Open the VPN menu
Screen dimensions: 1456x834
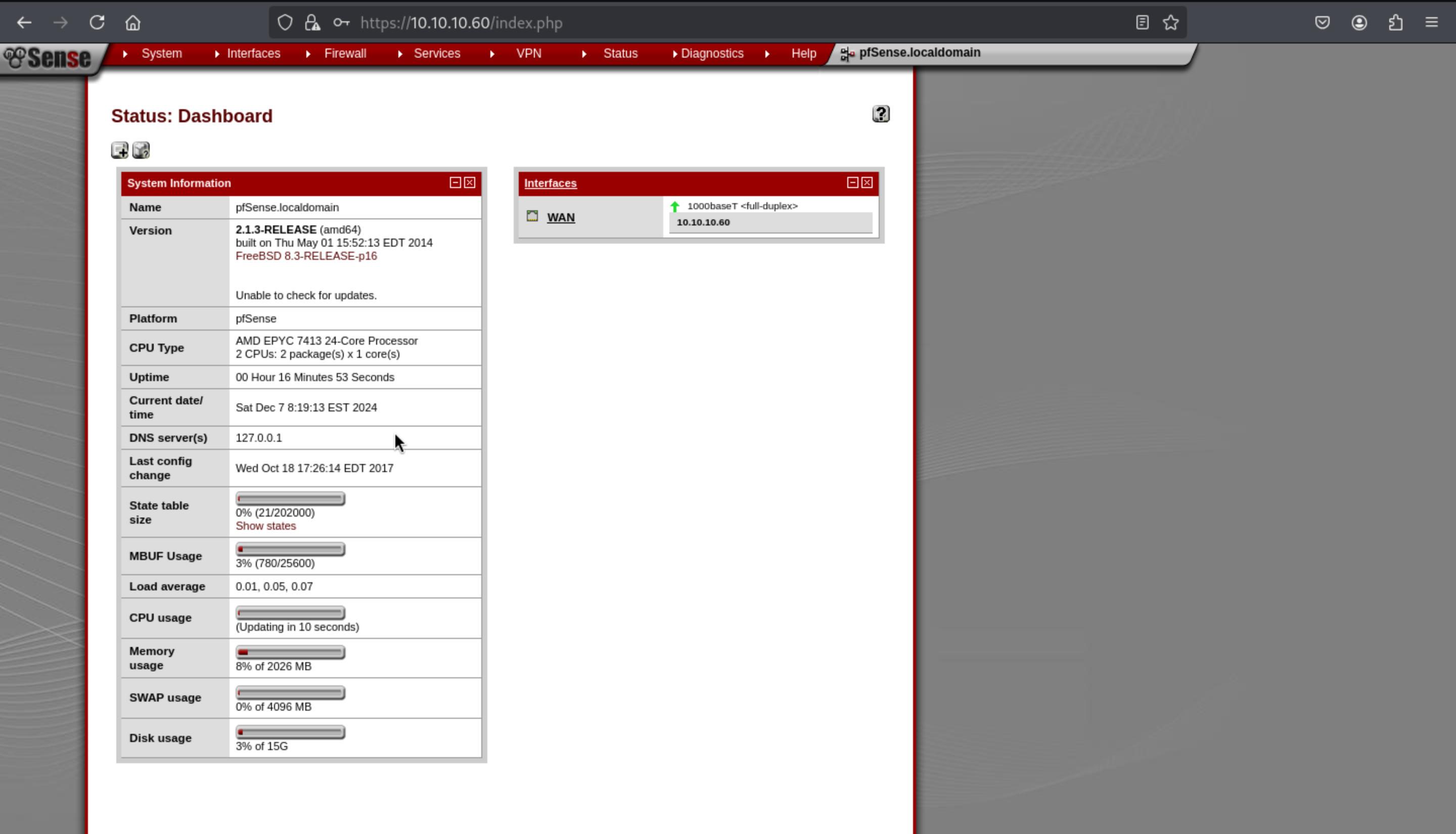[528, 53]
